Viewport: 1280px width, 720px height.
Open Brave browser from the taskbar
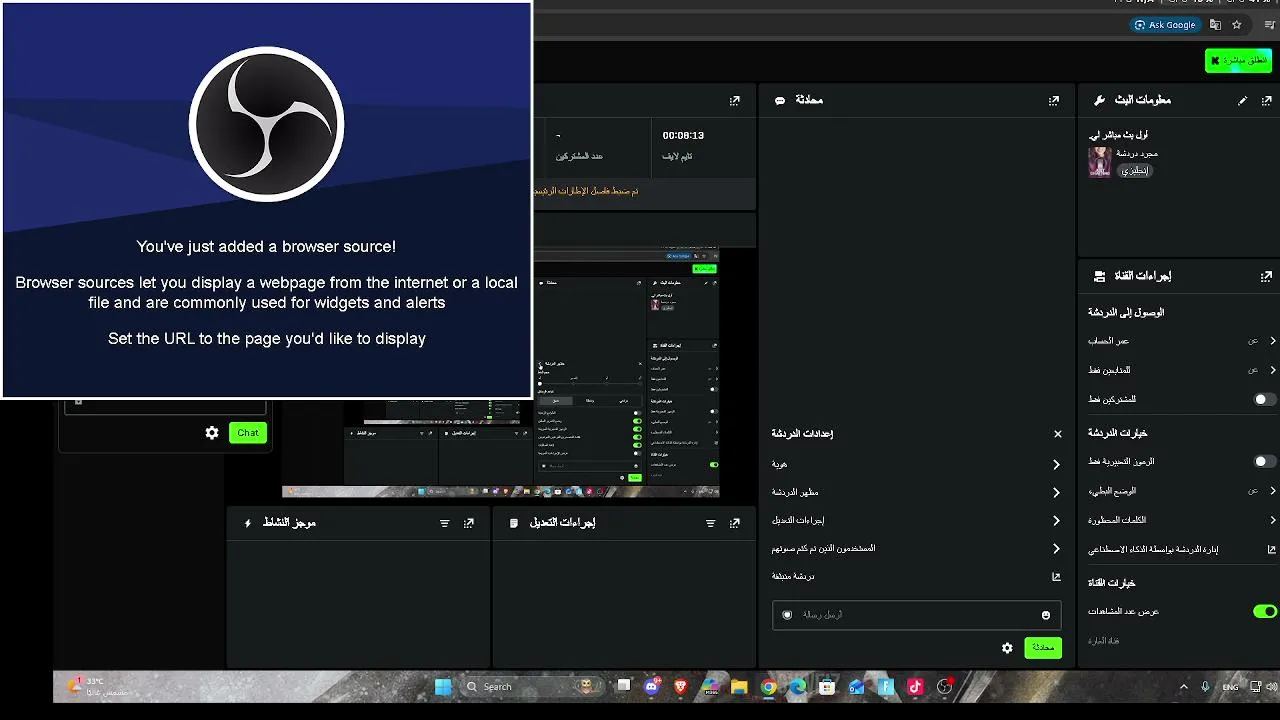tap(681, 687)
